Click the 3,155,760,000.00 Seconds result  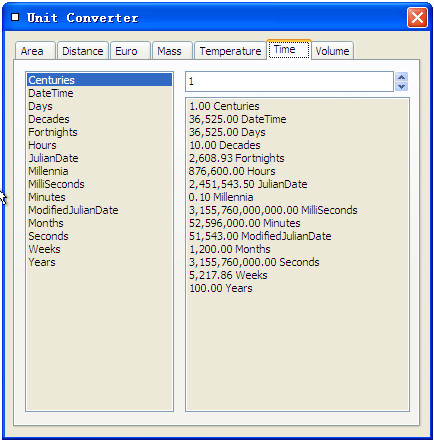(254, 262)
